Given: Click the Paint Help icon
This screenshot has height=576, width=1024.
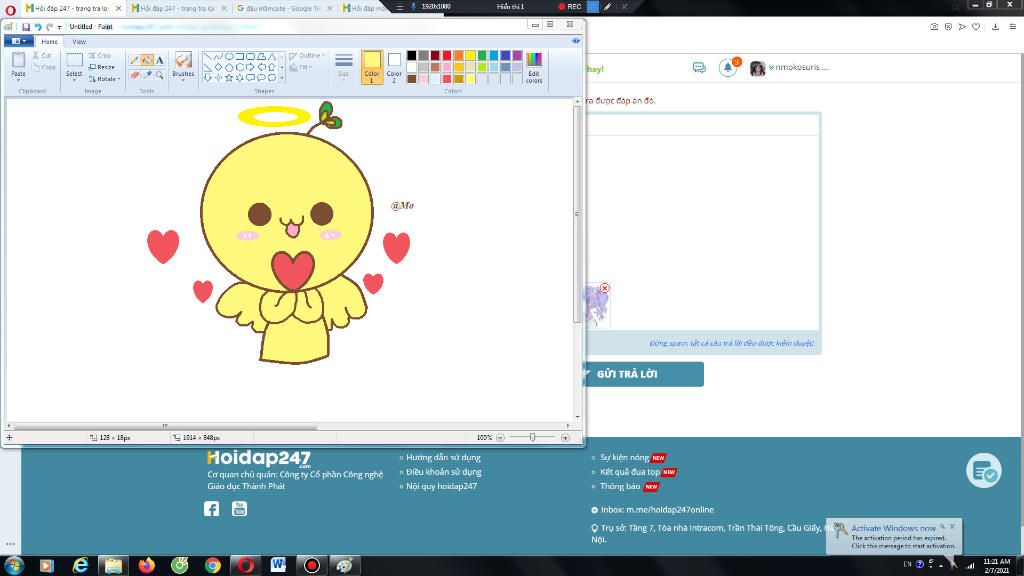Looking at the screenshot, I should (575, 41).
